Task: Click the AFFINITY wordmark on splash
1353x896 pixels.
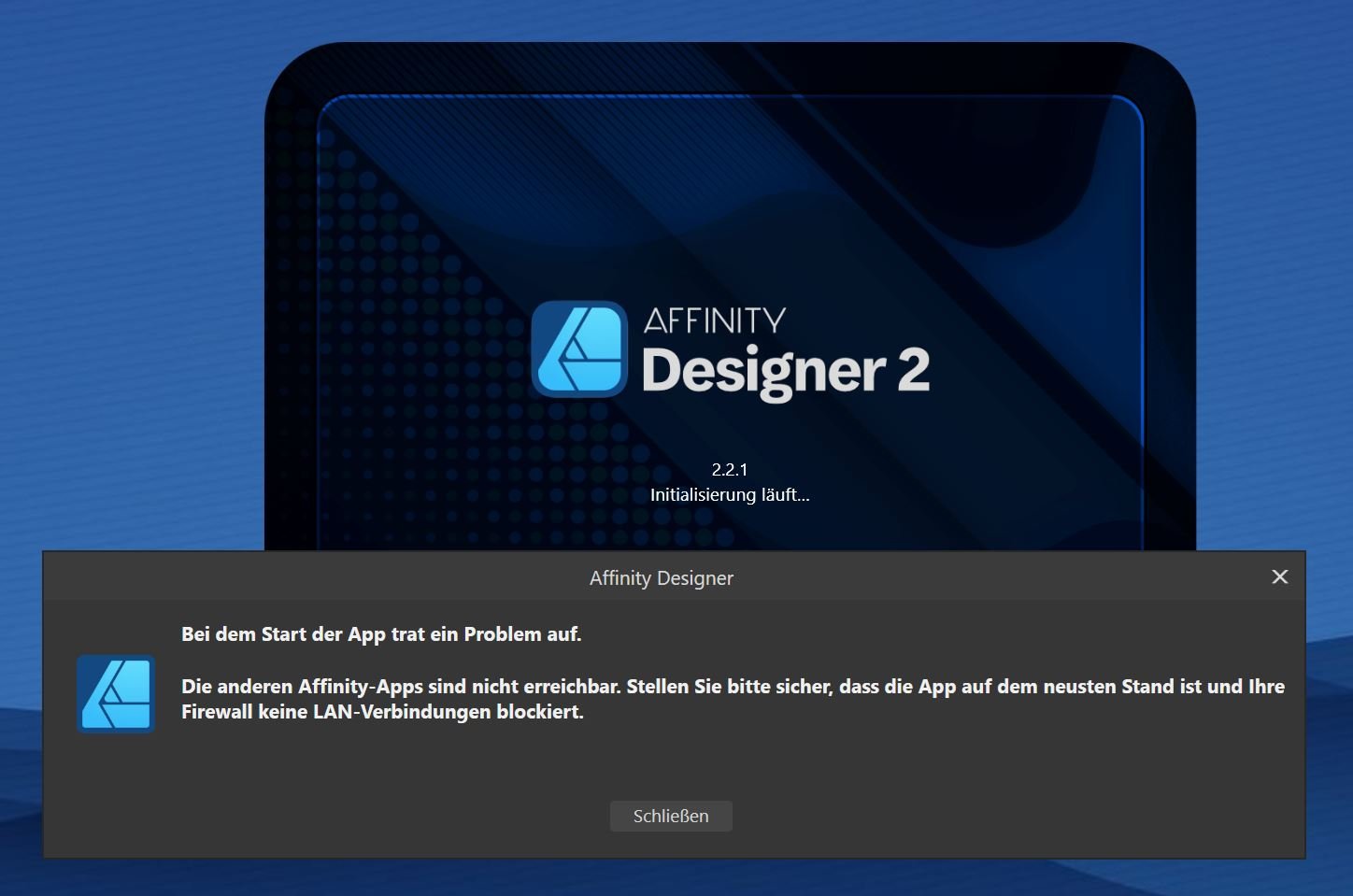Action: tap(715, 321)
